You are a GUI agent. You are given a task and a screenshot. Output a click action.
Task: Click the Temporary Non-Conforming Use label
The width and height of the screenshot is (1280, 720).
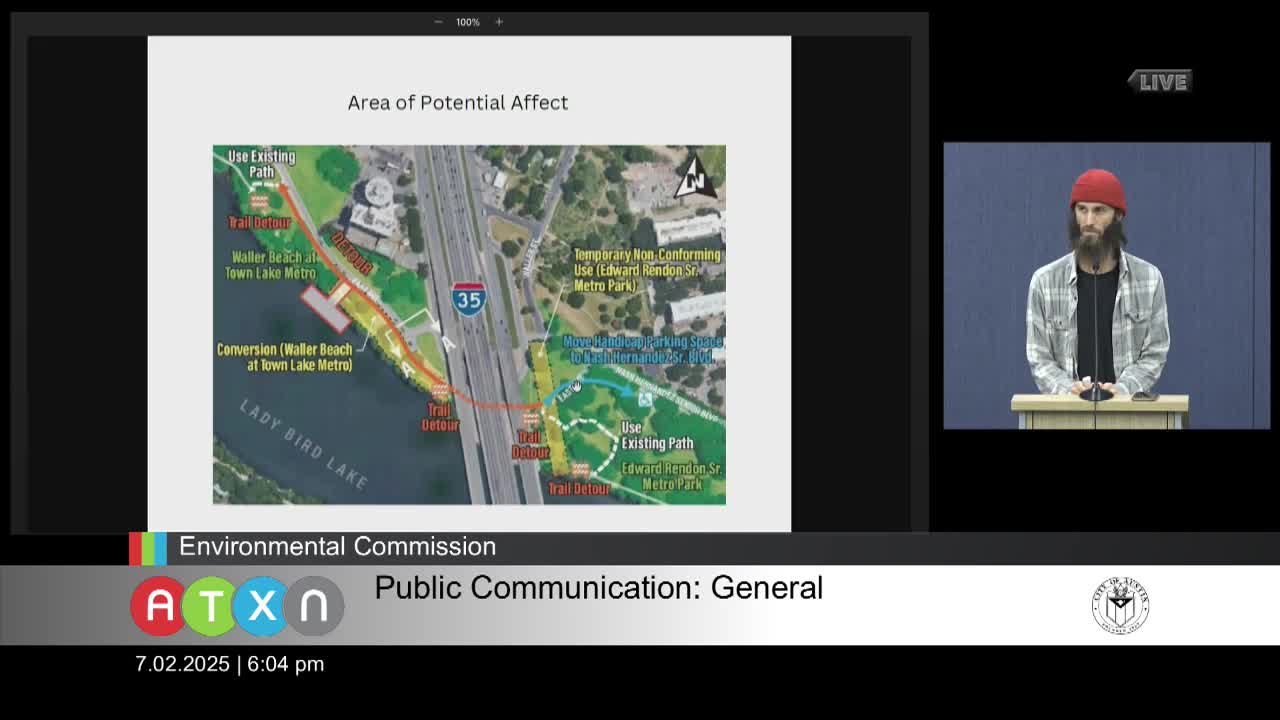coord(646,270)
